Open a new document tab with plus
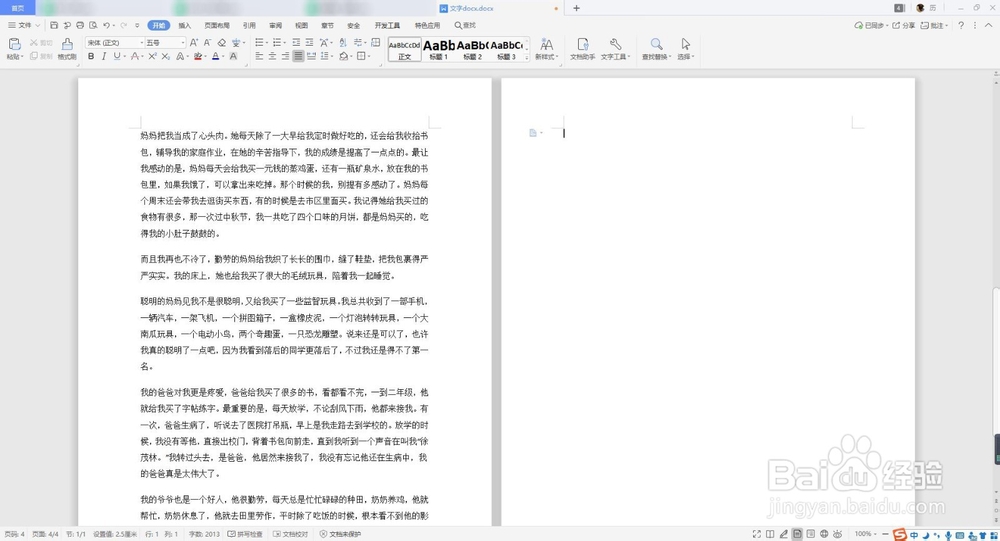Image resolution: width=1000 pixels, height=541 pixels. [577, 8]
